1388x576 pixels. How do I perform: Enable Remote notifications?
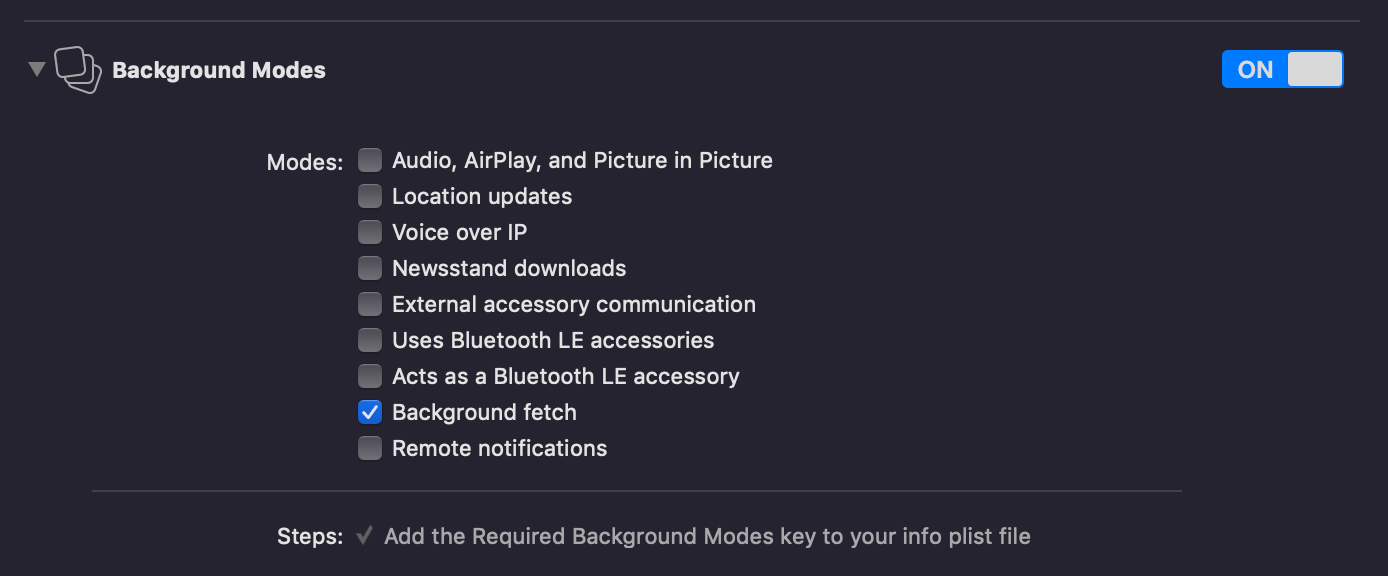369,447
